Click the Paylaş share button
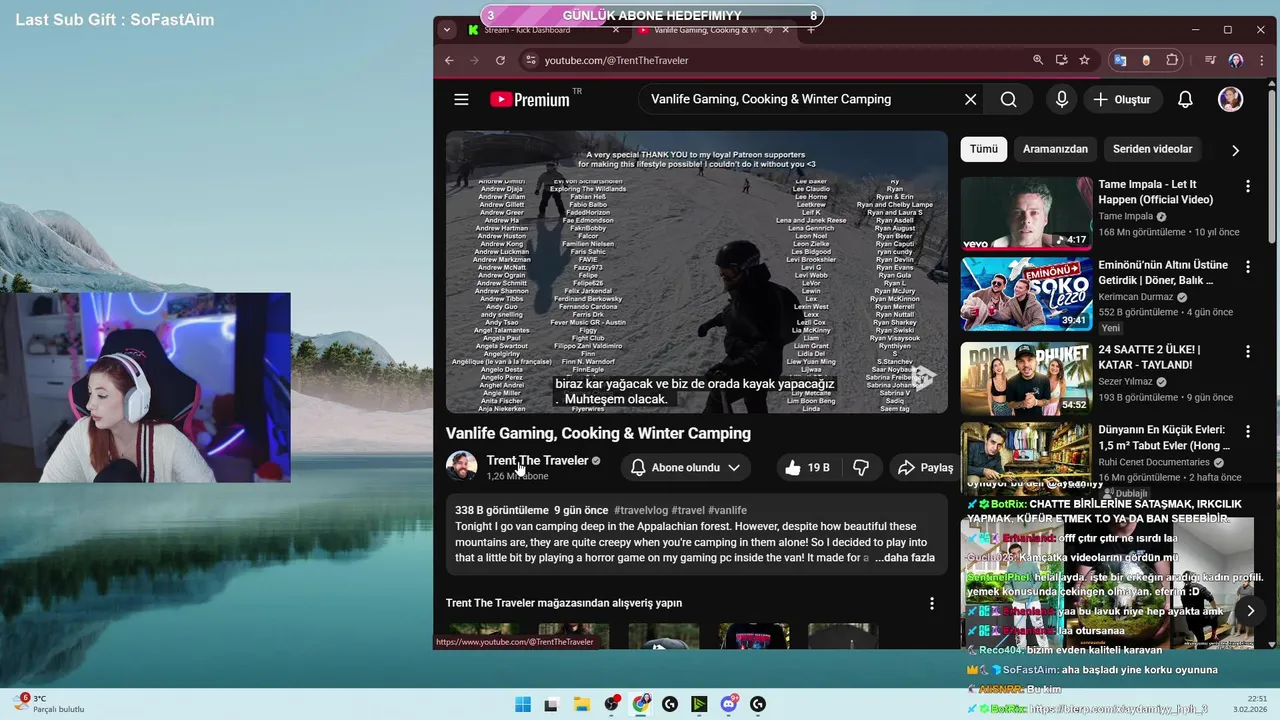This screenshot has width=1280, height=720. (925, 468)
